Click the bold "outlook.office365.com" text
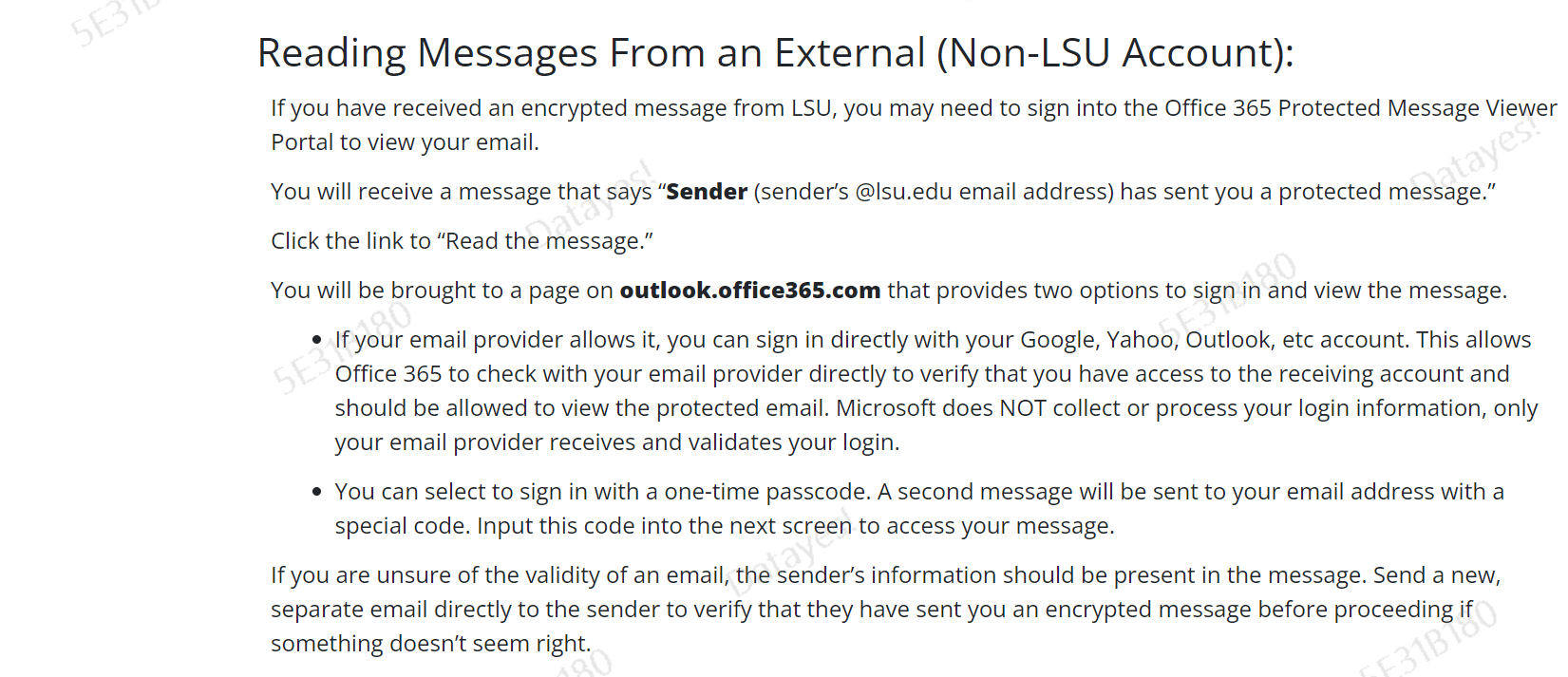1568x677 pixels. pyautogui.click(x=750, y=291)
